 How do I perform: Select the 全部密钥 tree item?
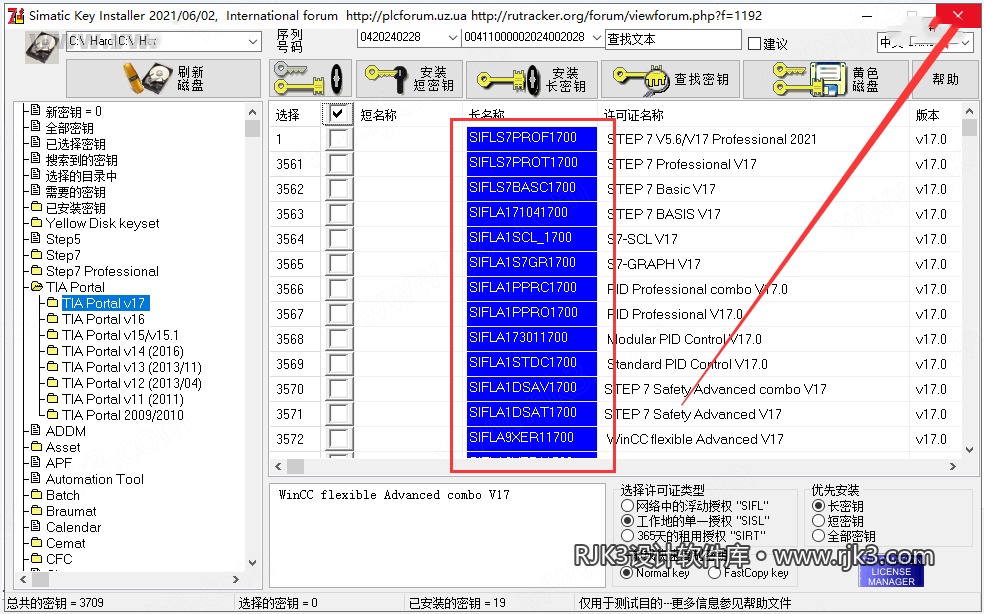[x=70, y=128]
